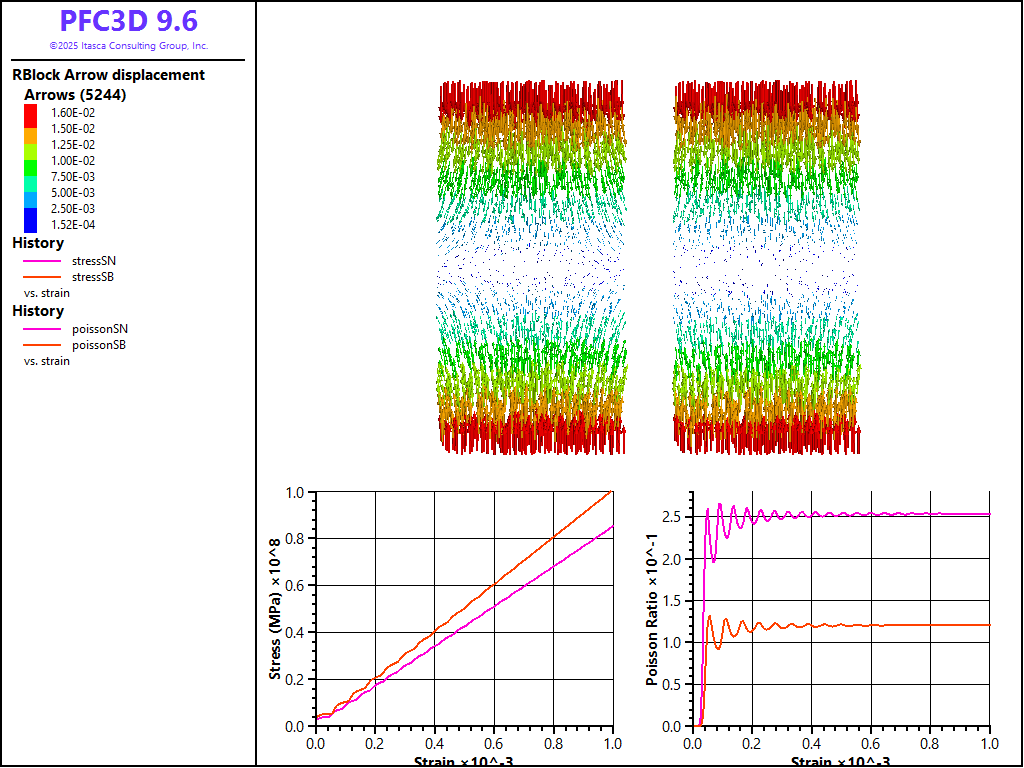
Task: Click the magenta stressSN legend line
Action: (42, 261)
